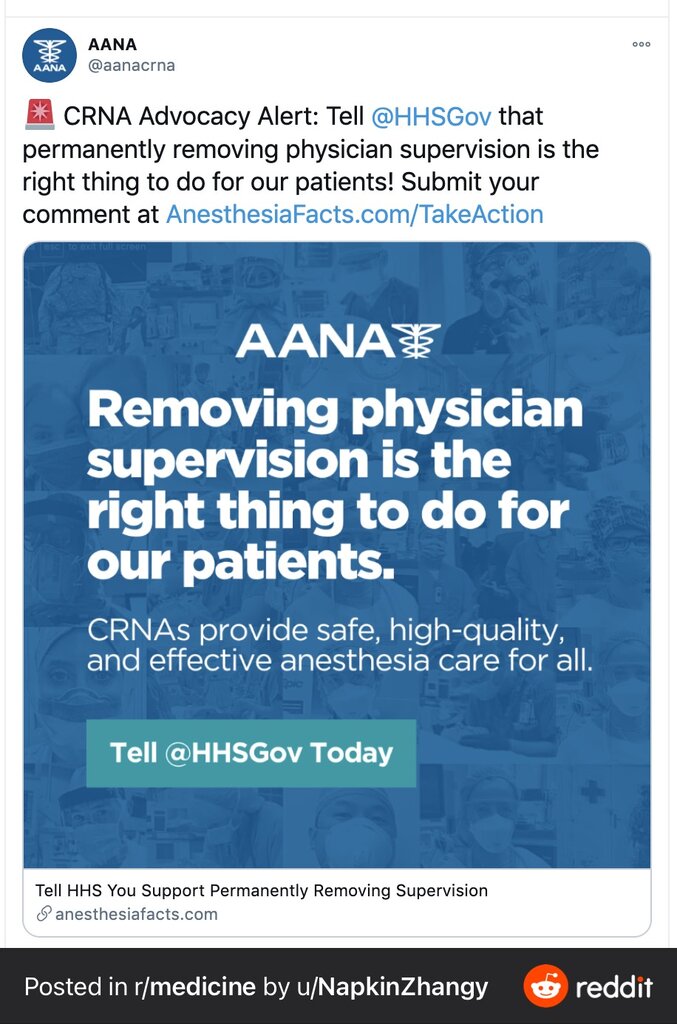Open user u/NapkinZhangy's profile
The height and width of the screenshot is (1024, 677).
click(x=392, y=987)
